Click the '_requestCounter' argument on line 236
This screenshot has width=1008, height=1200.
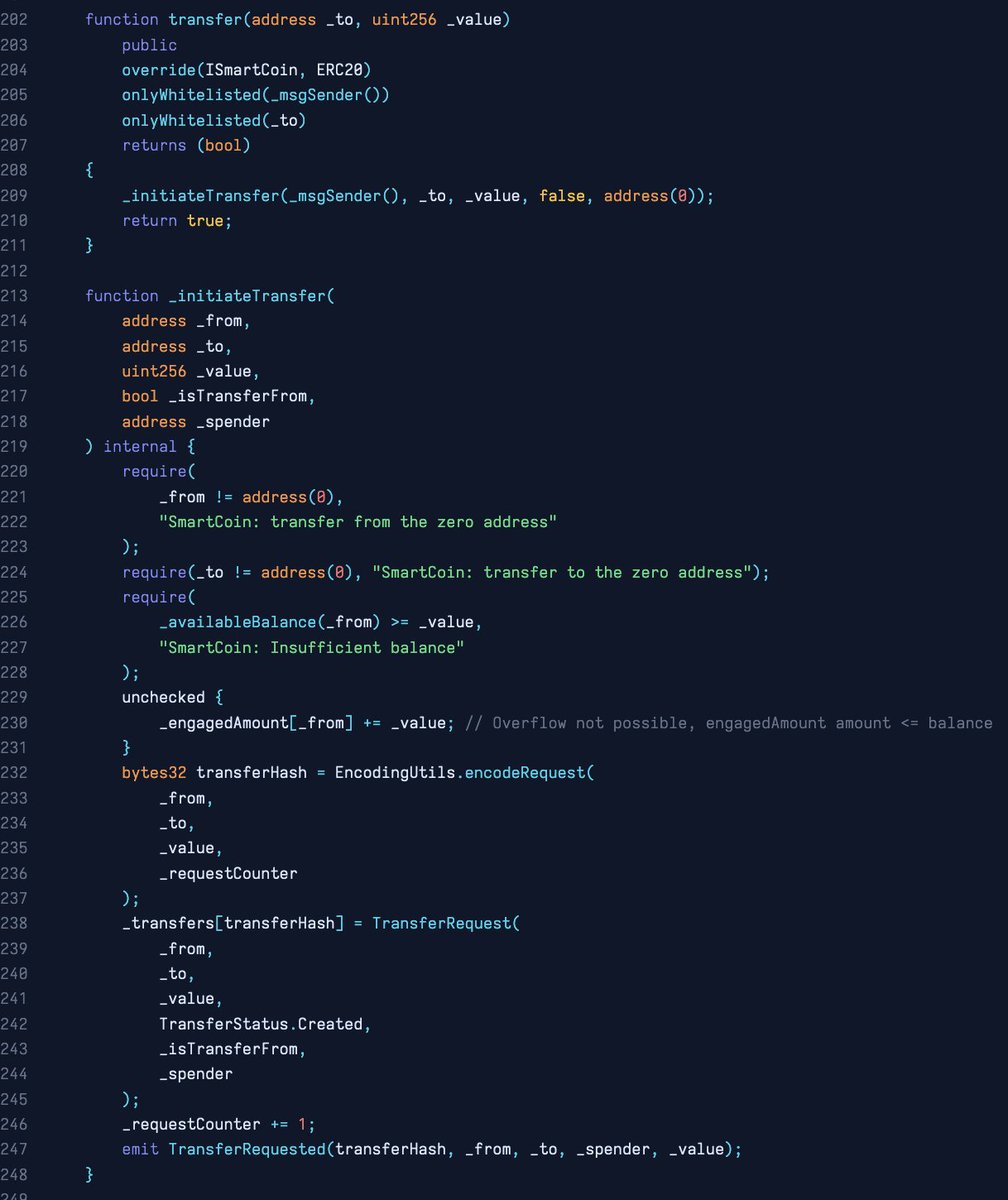228,873
